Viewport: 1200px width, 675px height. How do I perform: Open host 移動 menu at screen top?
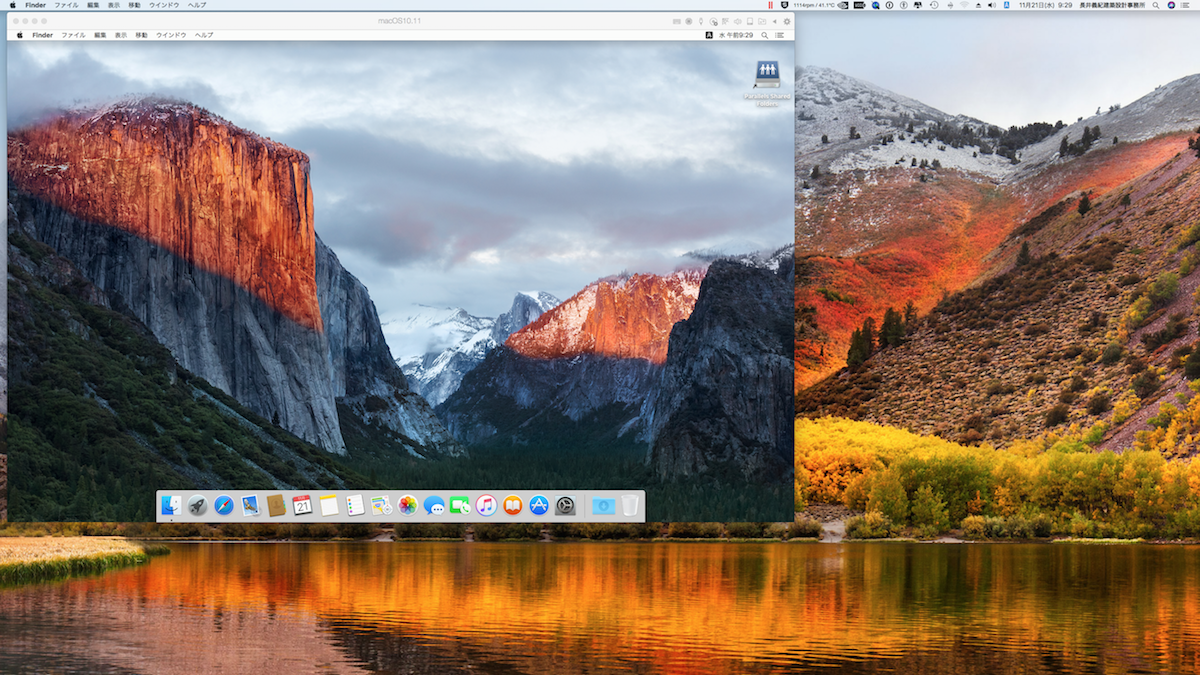click(135, 5)
